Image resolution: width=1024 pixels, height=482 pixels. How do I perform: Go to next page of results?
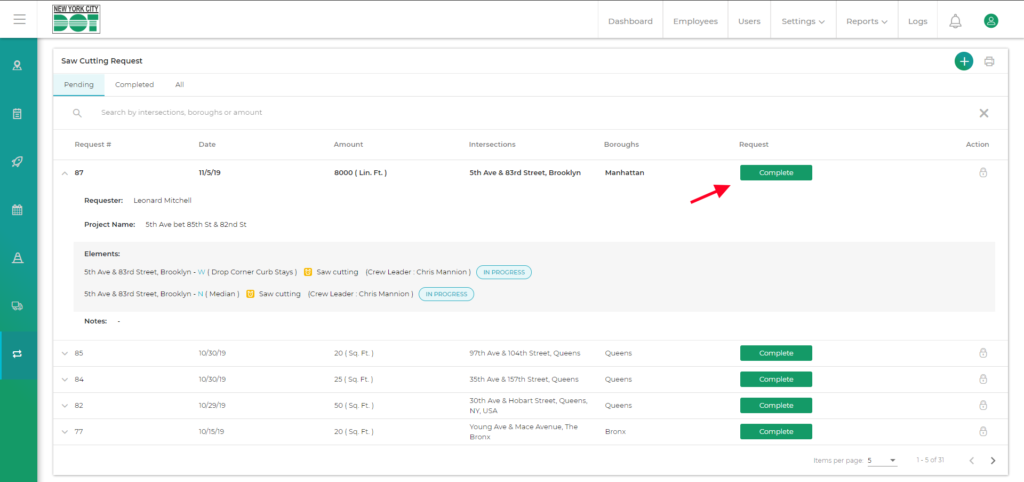pos(992,460)
